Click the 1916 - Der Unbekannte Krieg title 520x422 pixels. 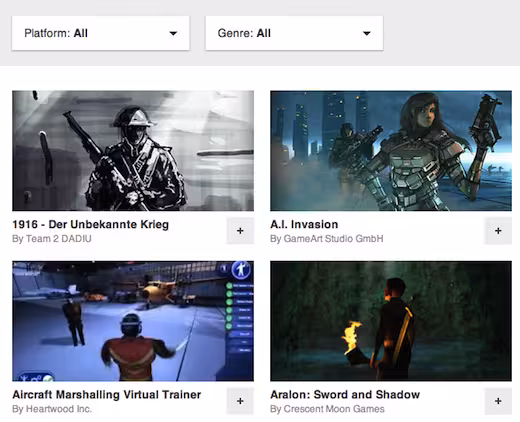coord(91,224)
